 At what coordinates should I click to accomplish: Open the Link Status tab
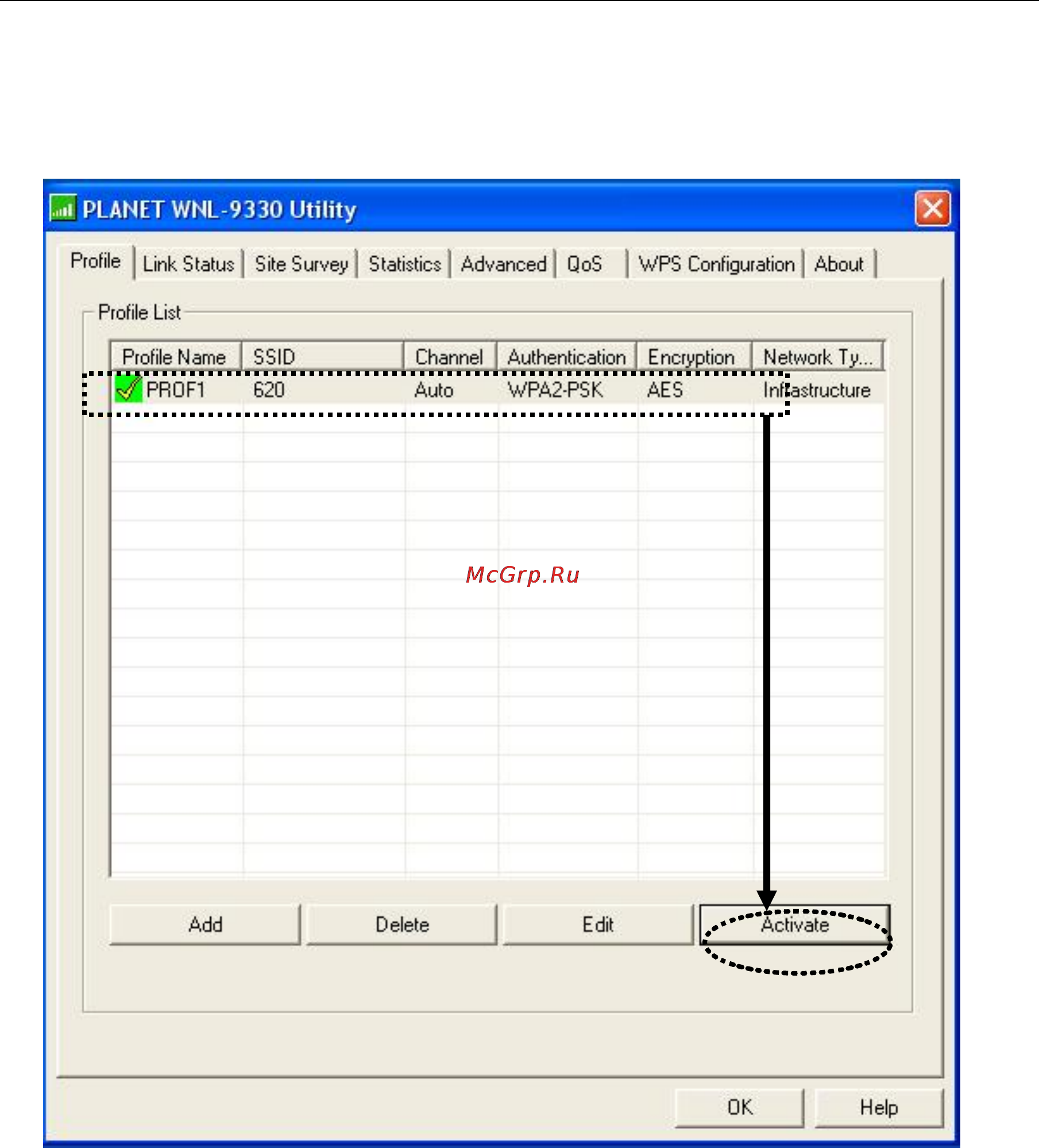point(188,264)
